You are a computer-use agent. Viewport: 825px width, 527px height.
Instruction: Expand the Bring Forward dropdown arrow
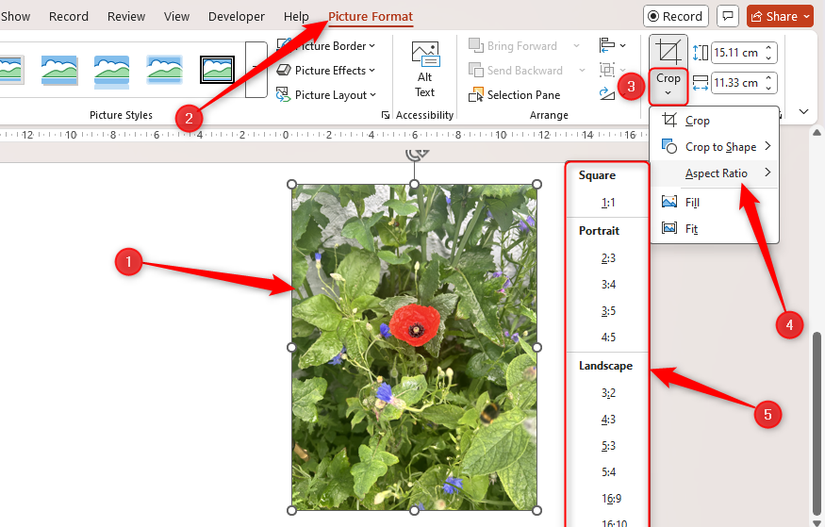576,46
